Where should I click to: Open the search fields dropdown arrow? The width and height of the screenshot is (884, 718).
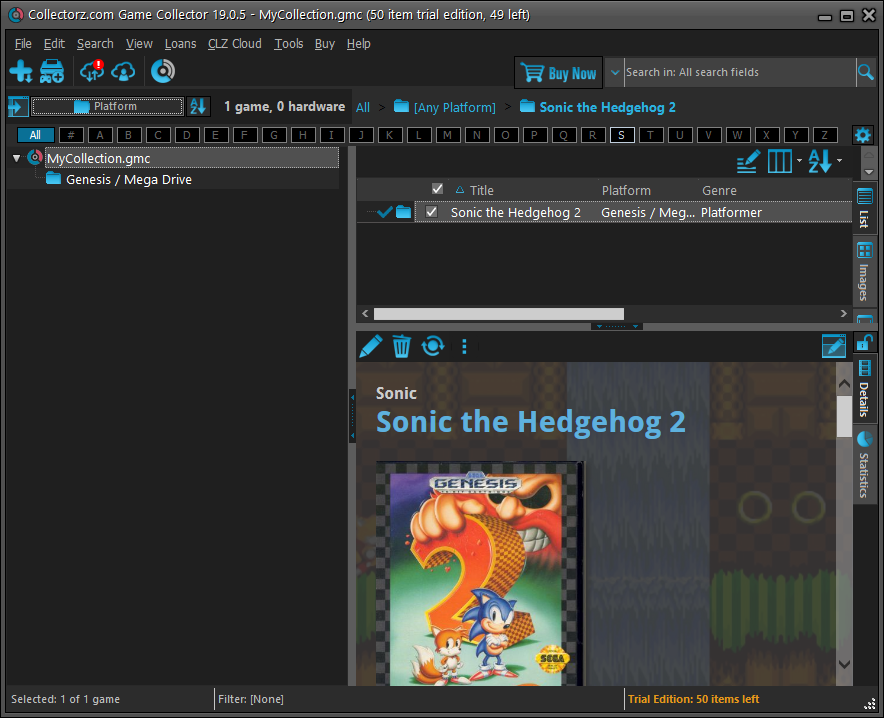coord(615,73)
